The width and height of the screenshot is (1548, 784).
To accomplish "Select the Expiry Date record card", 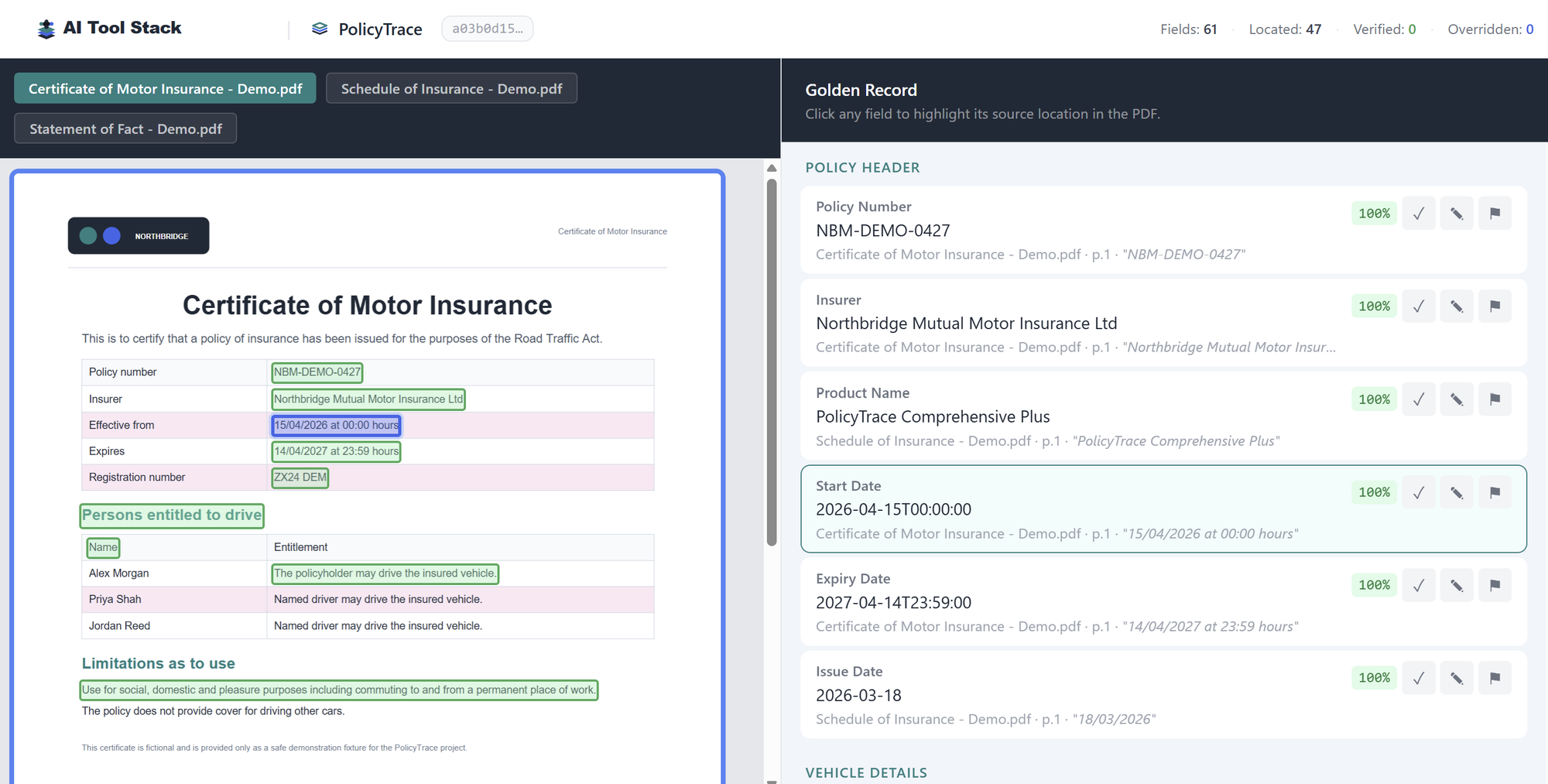I will click(x=1163, y=601).
